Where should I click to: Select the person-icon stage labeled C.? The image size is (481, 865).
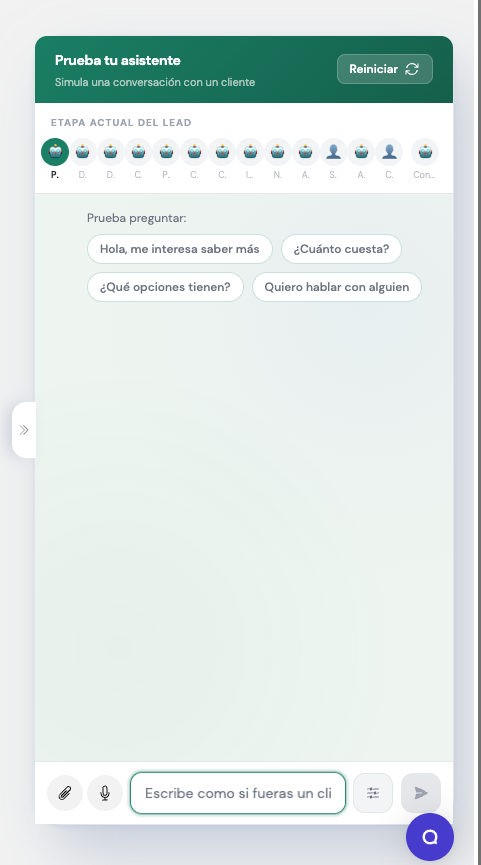[x=389, y=152]
